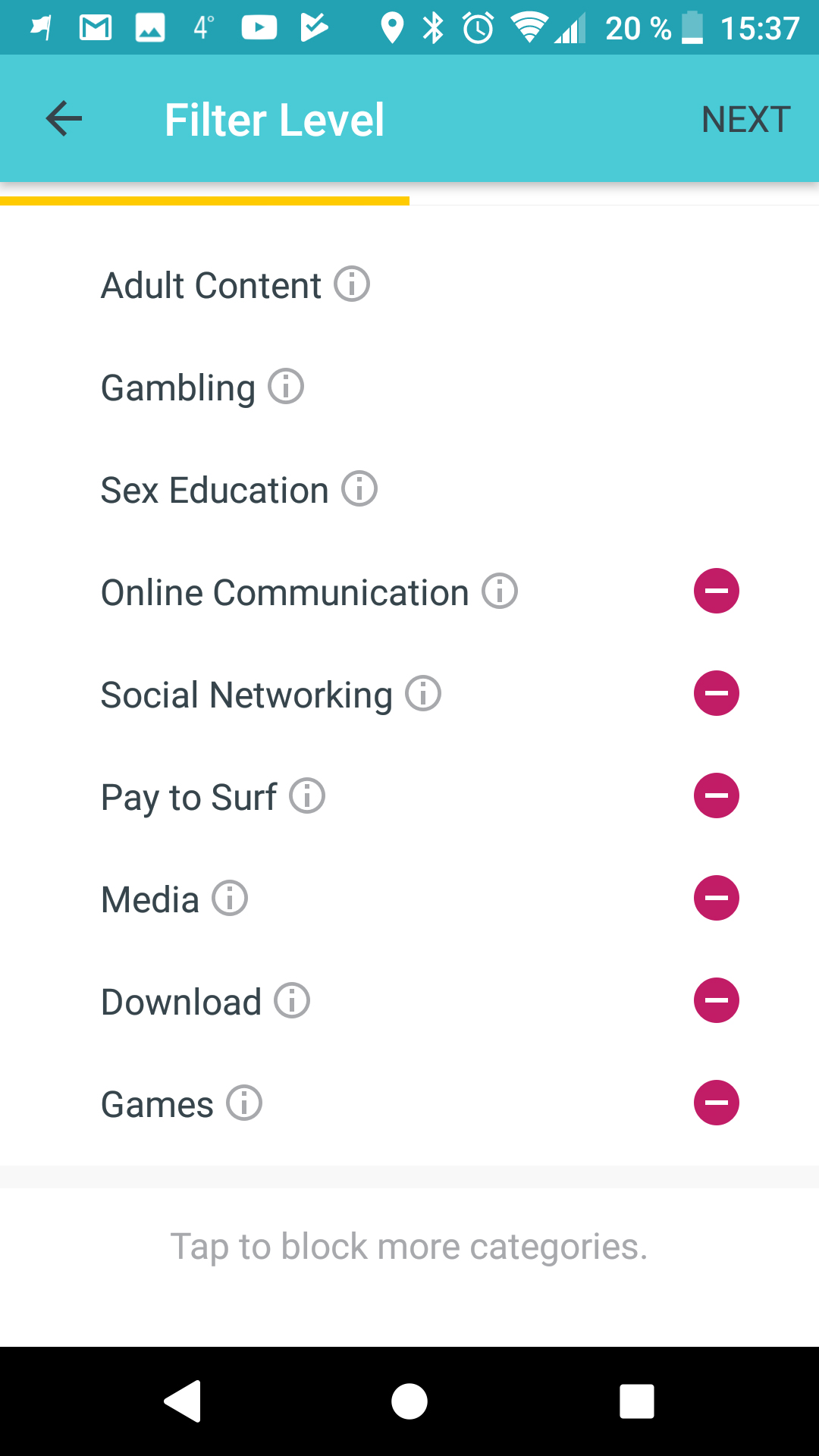Show info about Gambling category
The image size is (819, 1456).
286,387
